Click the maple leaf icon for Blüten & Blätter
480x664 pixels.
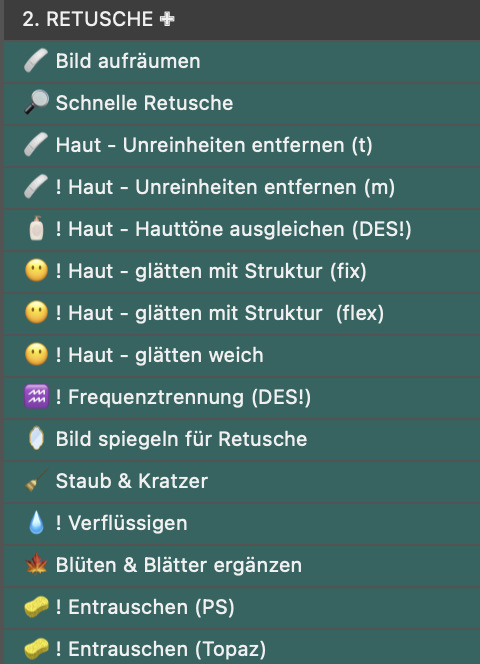pyautogui.click(x=36, y=564)
